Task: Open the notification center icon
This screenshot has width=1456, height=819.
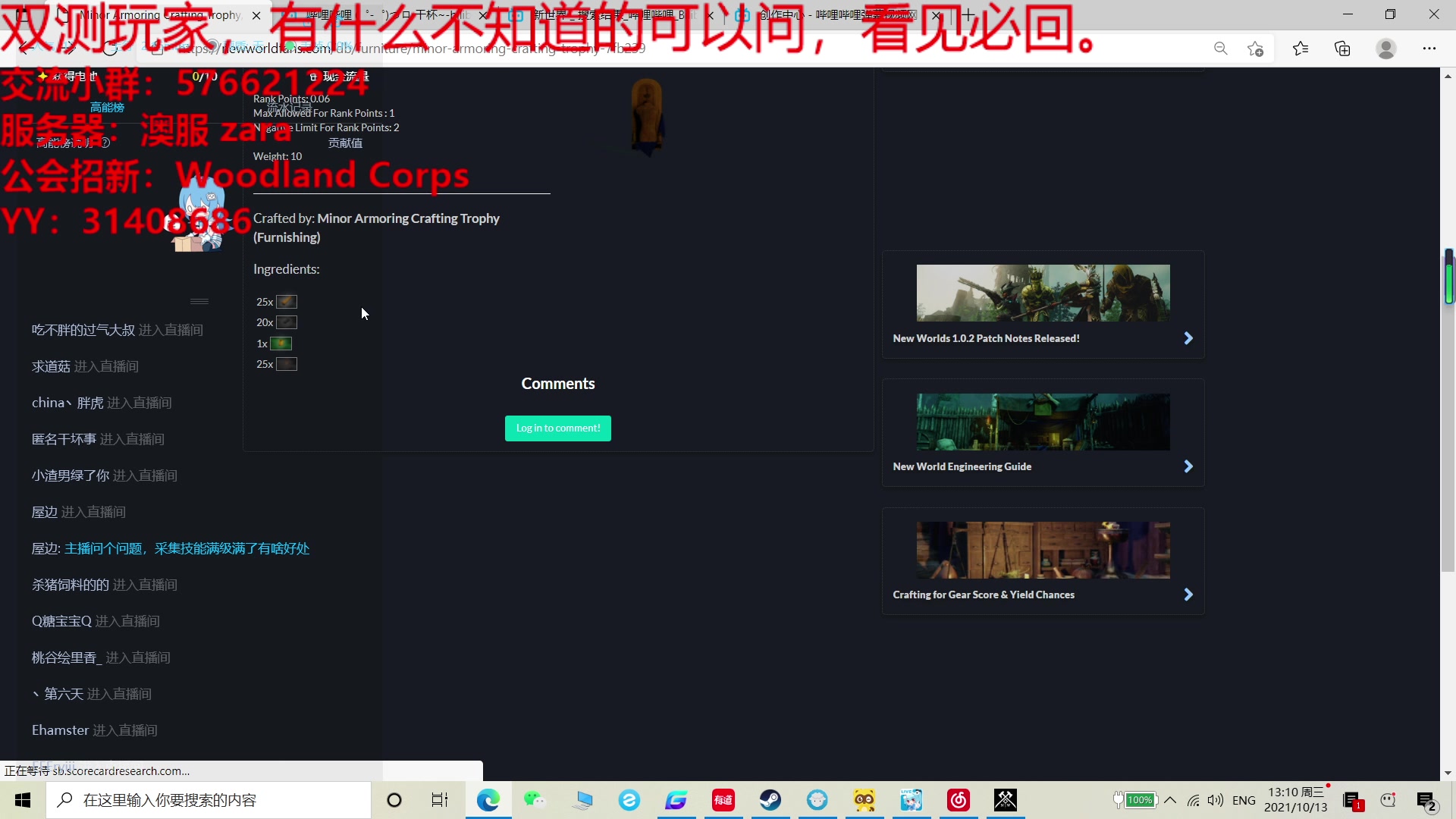Action: pyautogui.click(x=1427, y=801)
